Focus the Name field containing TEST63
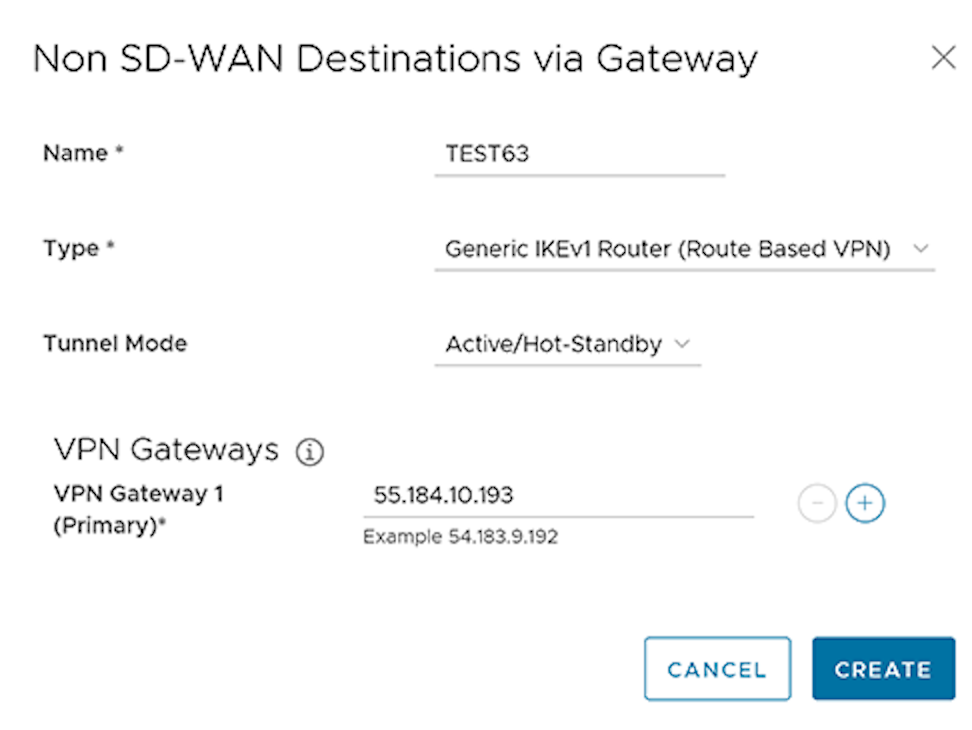Viewport: 972px width, 730px height. point(578,155)
